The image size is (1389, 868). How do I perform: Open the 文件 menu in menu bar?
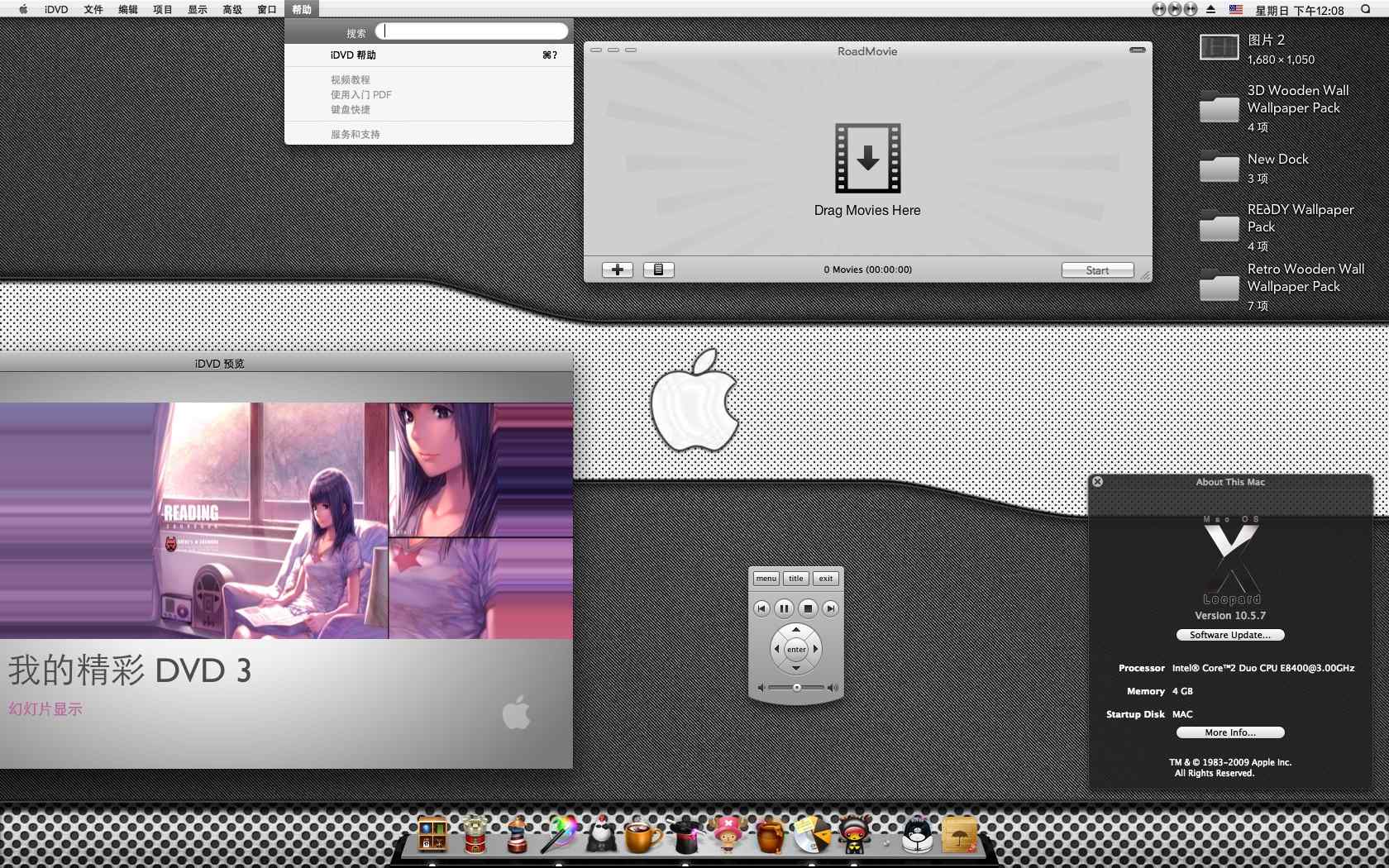click(x=93, y=10)
